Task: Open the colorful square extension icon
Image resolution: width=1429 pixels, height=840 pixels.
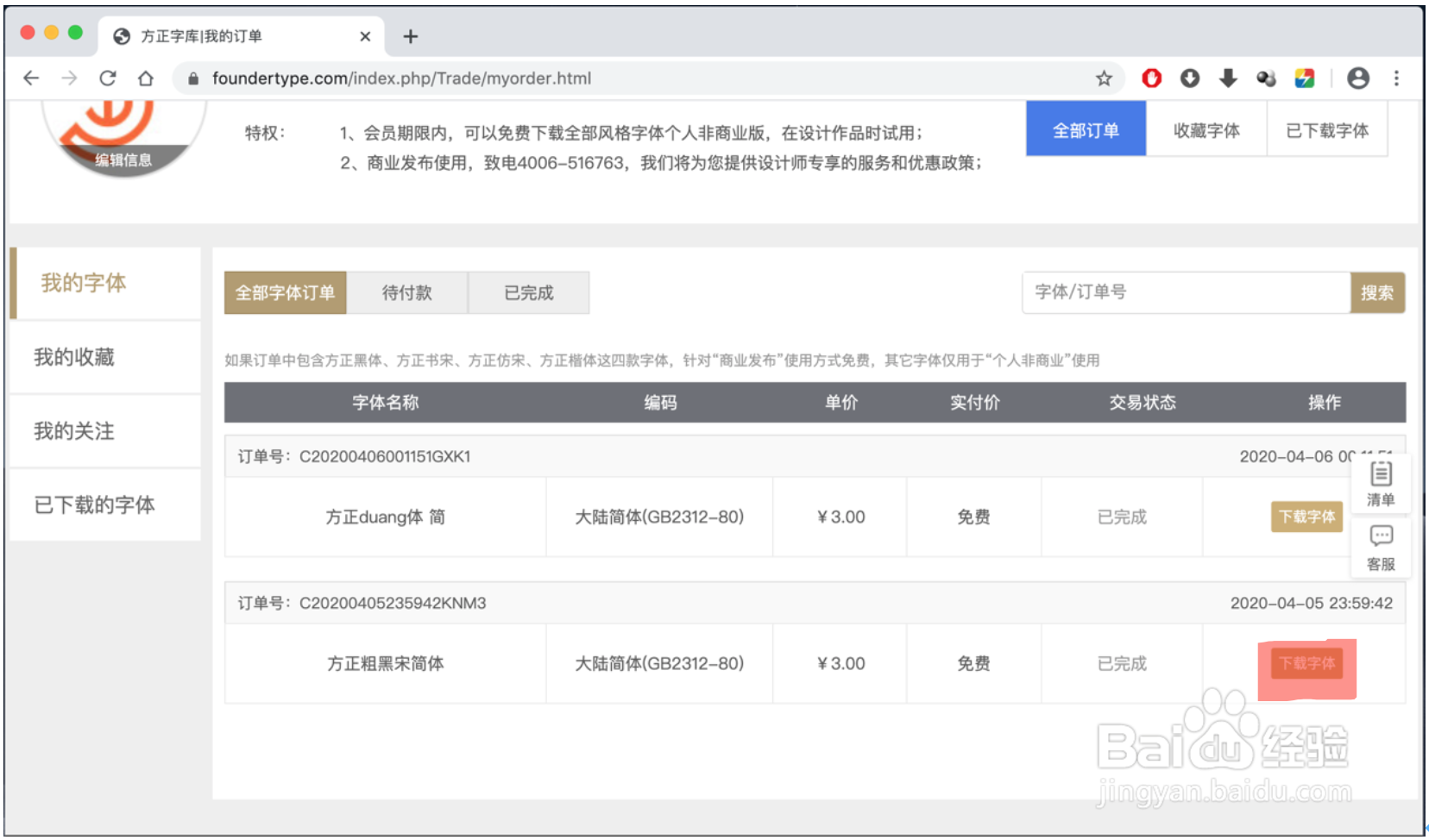Action: click(1305, 78)
